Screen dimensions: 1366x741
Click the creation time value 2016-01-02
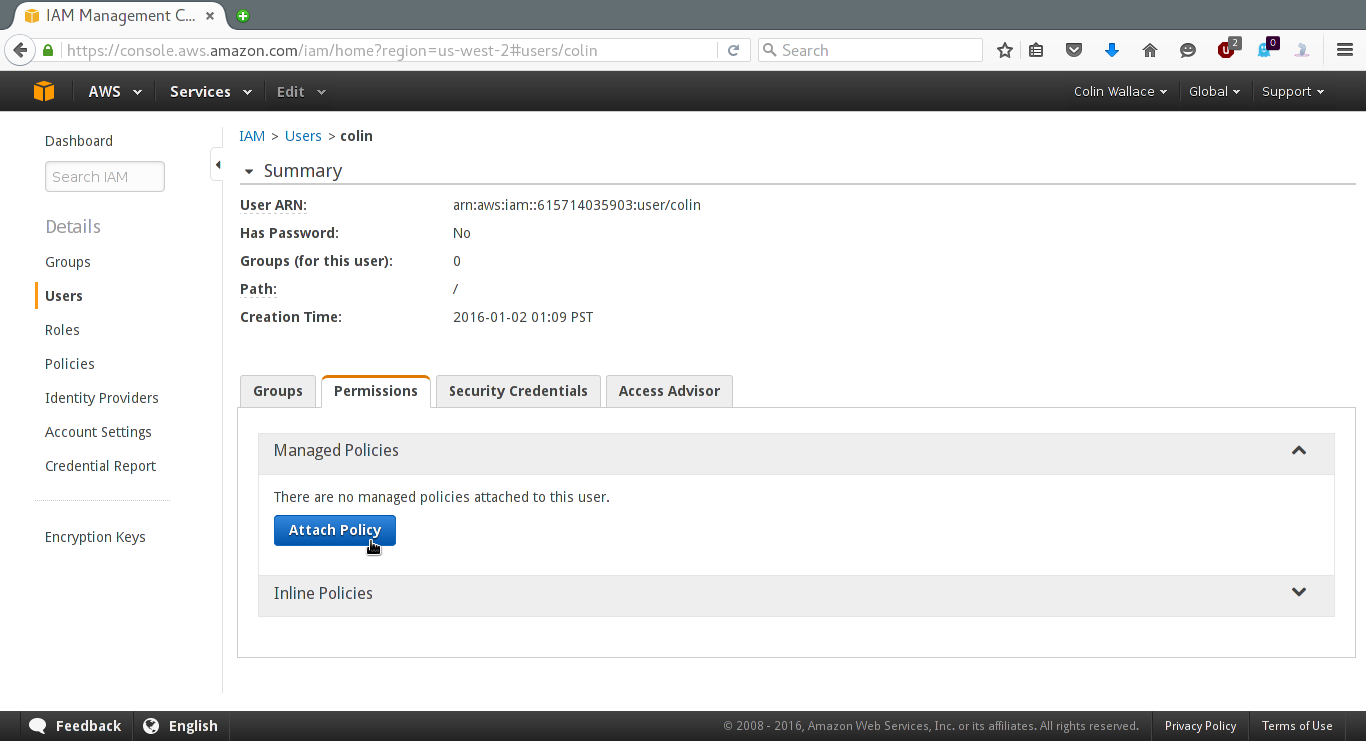(523, 317)
